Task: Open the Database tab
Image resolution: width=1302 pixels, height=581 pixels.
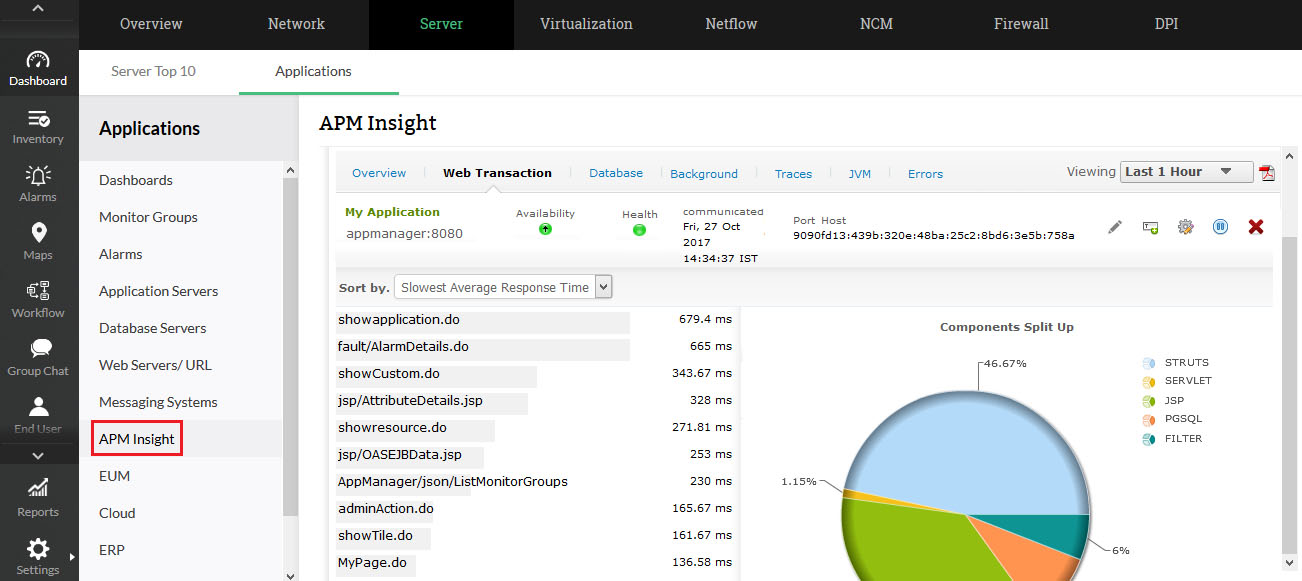Action: (616, 174)
